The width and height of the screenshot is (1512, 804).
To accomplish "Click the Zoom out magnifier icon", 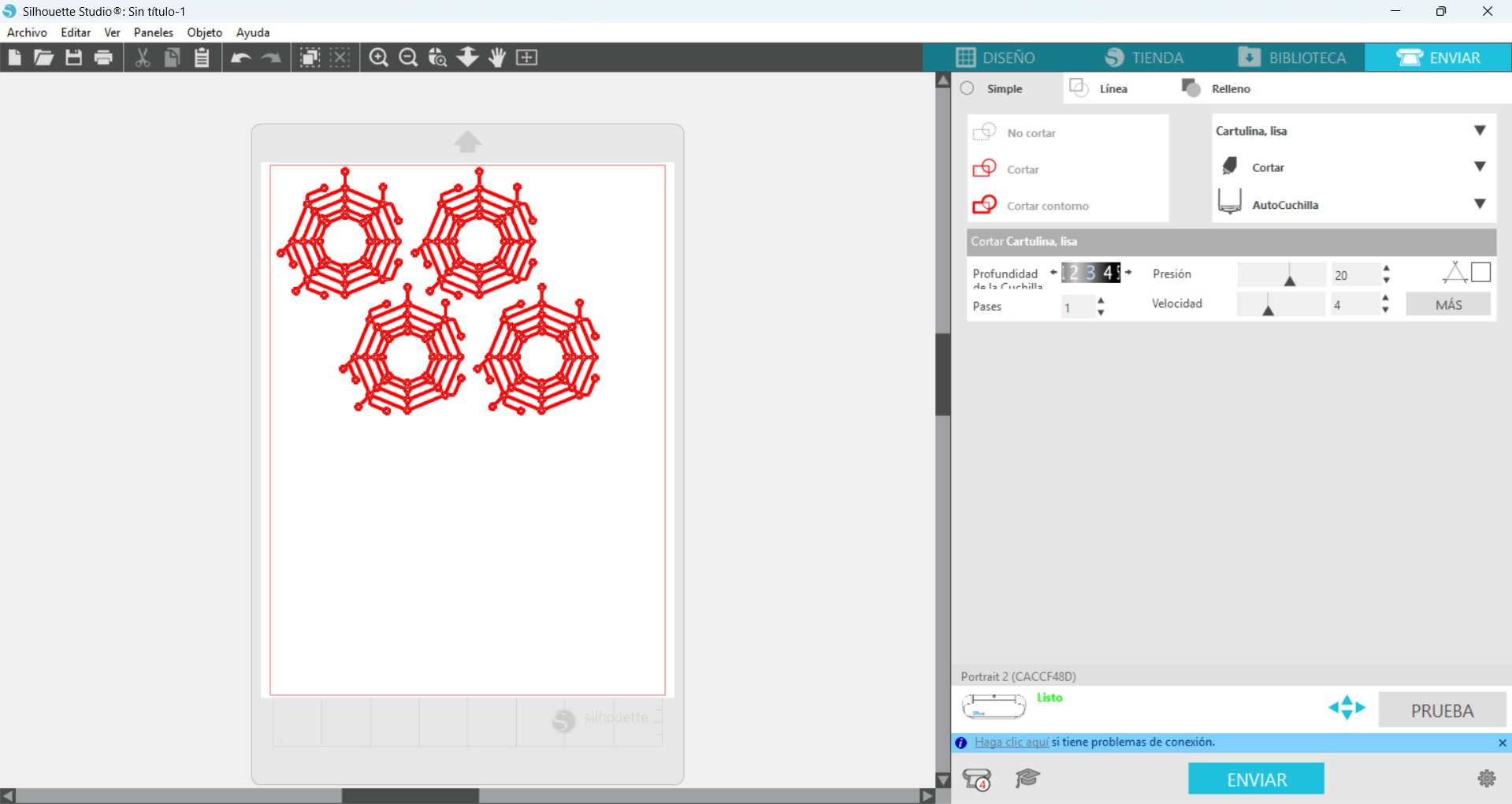I will click(408, 58).
